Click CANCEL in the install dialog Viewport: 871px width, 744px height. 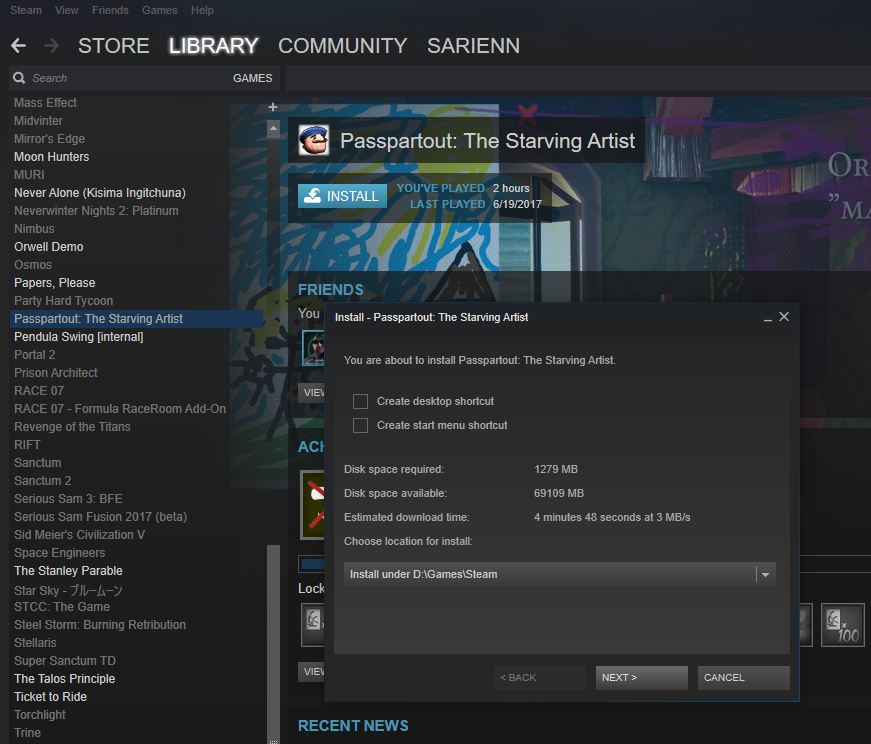[744, 678]
